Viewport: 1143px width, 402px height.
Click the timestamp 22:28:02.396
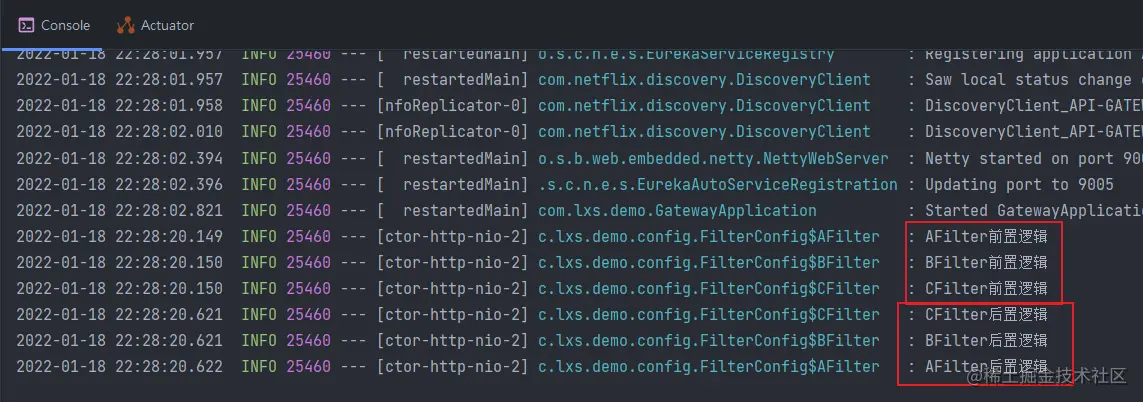point(169,185)
